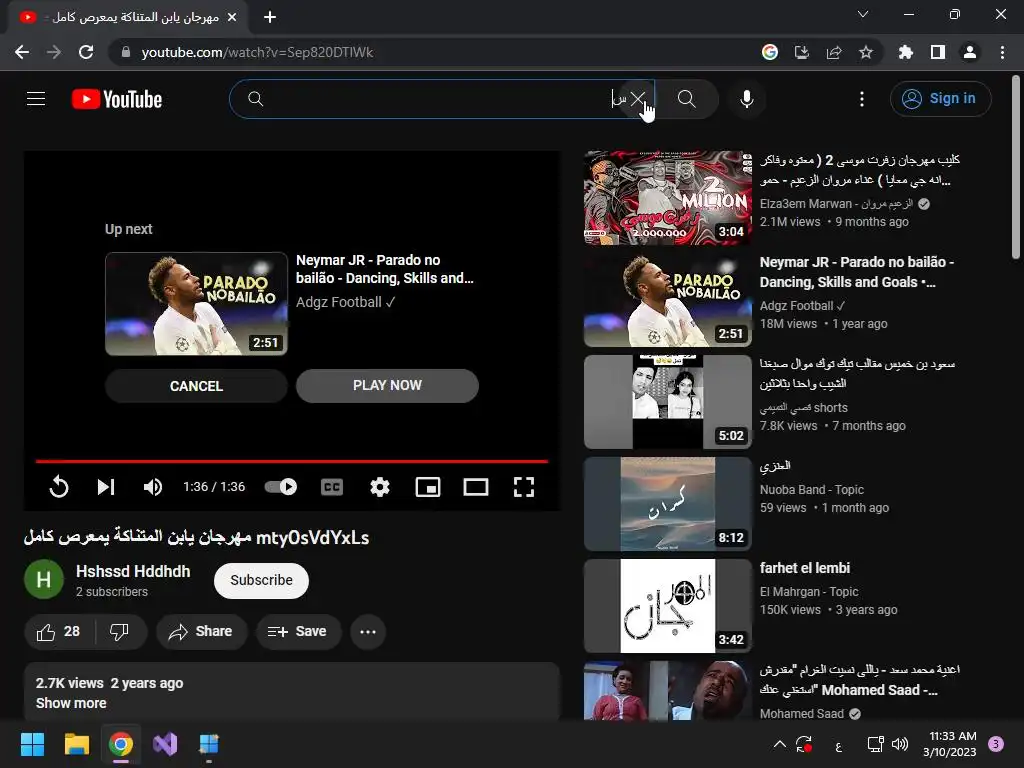Open the 2 MILLION Elza3em Marwan video thumbnail
Viewport: 1024px width, 768px height.
click(667, 198)
